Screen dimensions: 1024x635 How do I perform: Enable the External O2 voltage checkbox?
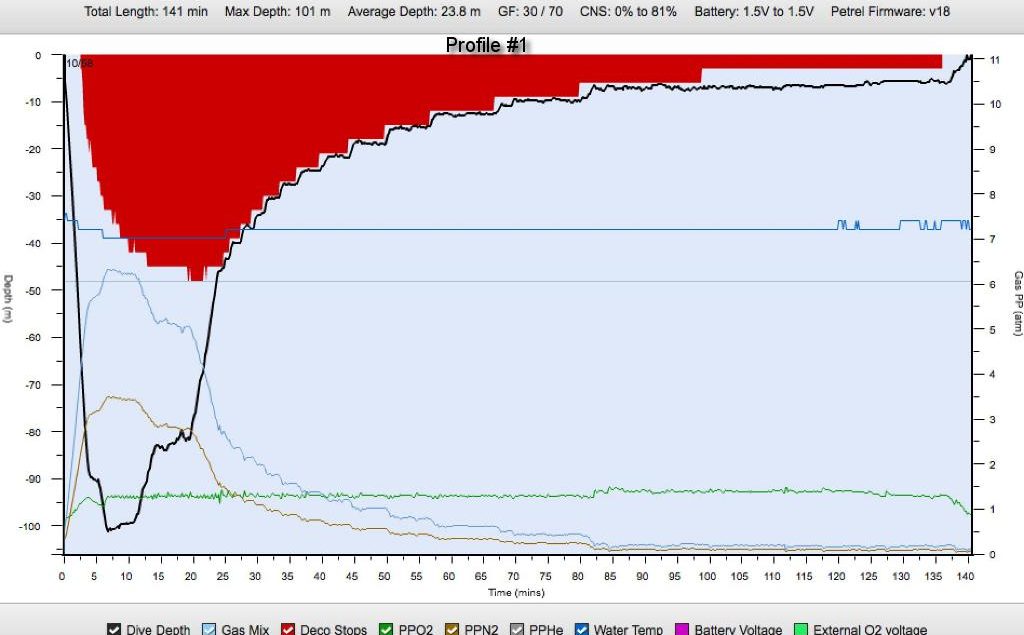coord(801,630)
